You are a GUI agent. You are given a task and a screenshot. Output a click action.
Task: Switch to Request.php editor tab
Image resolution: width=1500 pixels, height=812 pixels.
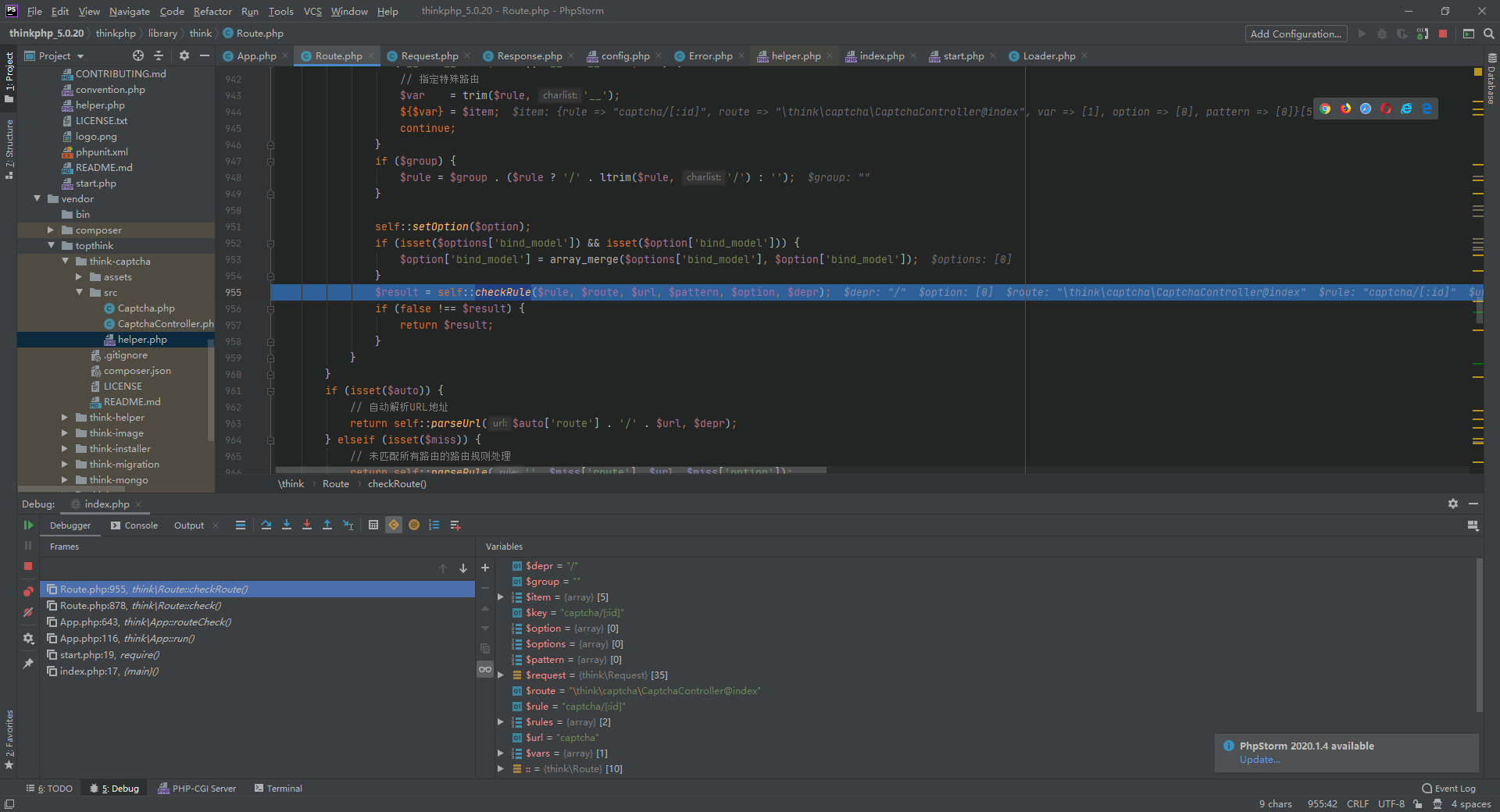429,55
